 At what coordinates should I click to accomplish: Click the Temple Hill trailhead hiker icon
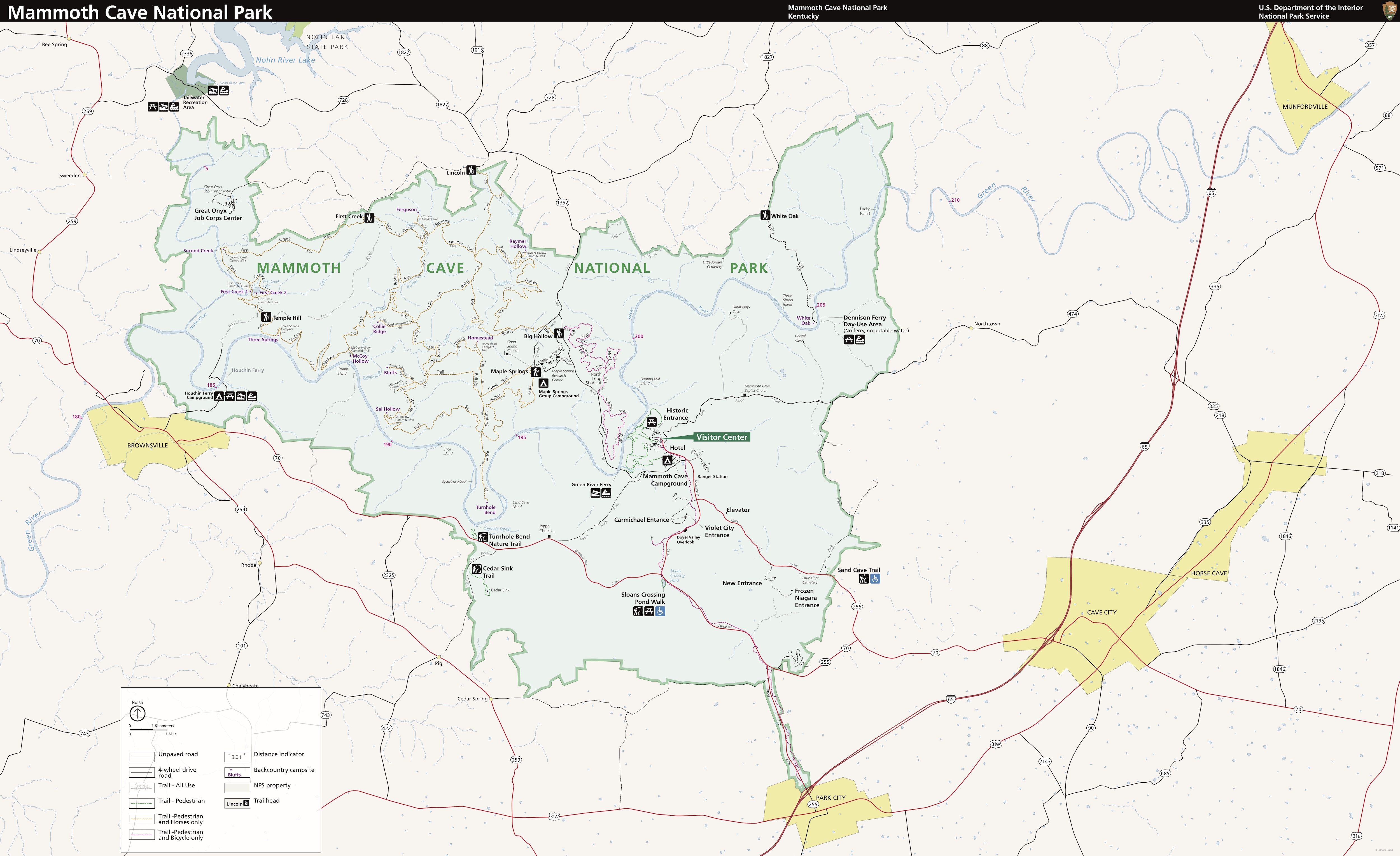pos(266,317)
